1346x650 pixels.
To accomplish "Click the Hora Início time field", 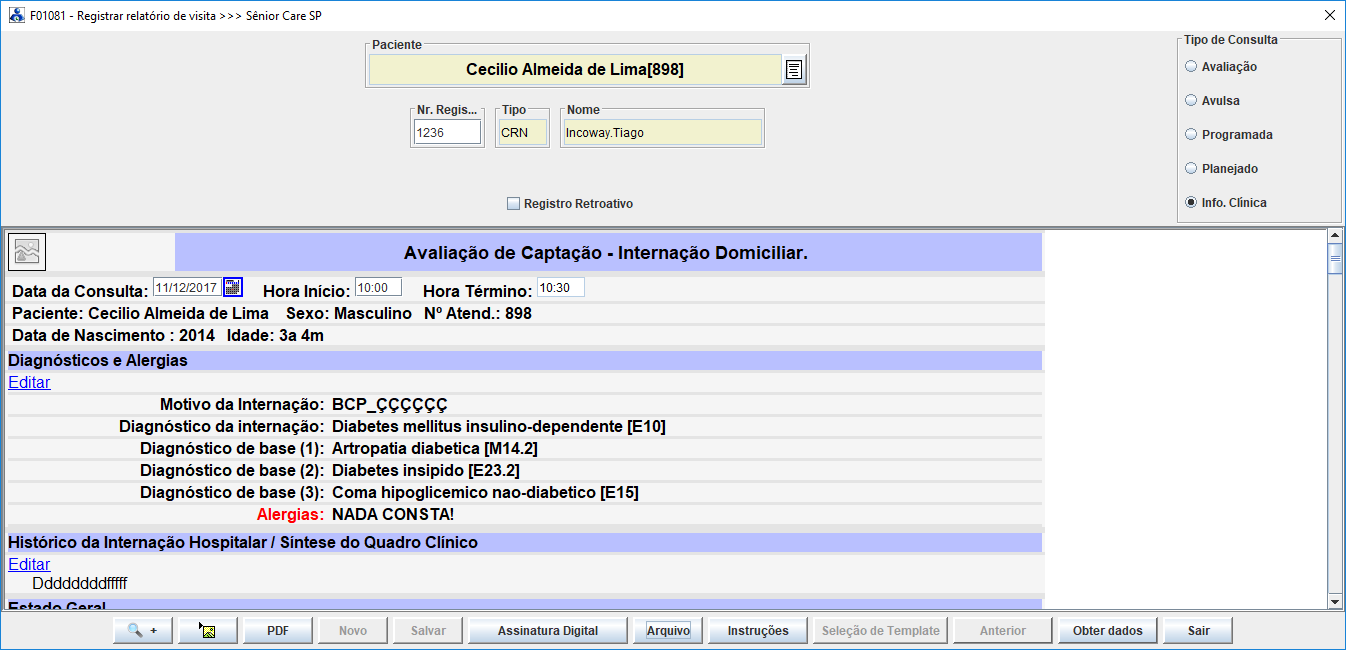I will coord(378,288).
